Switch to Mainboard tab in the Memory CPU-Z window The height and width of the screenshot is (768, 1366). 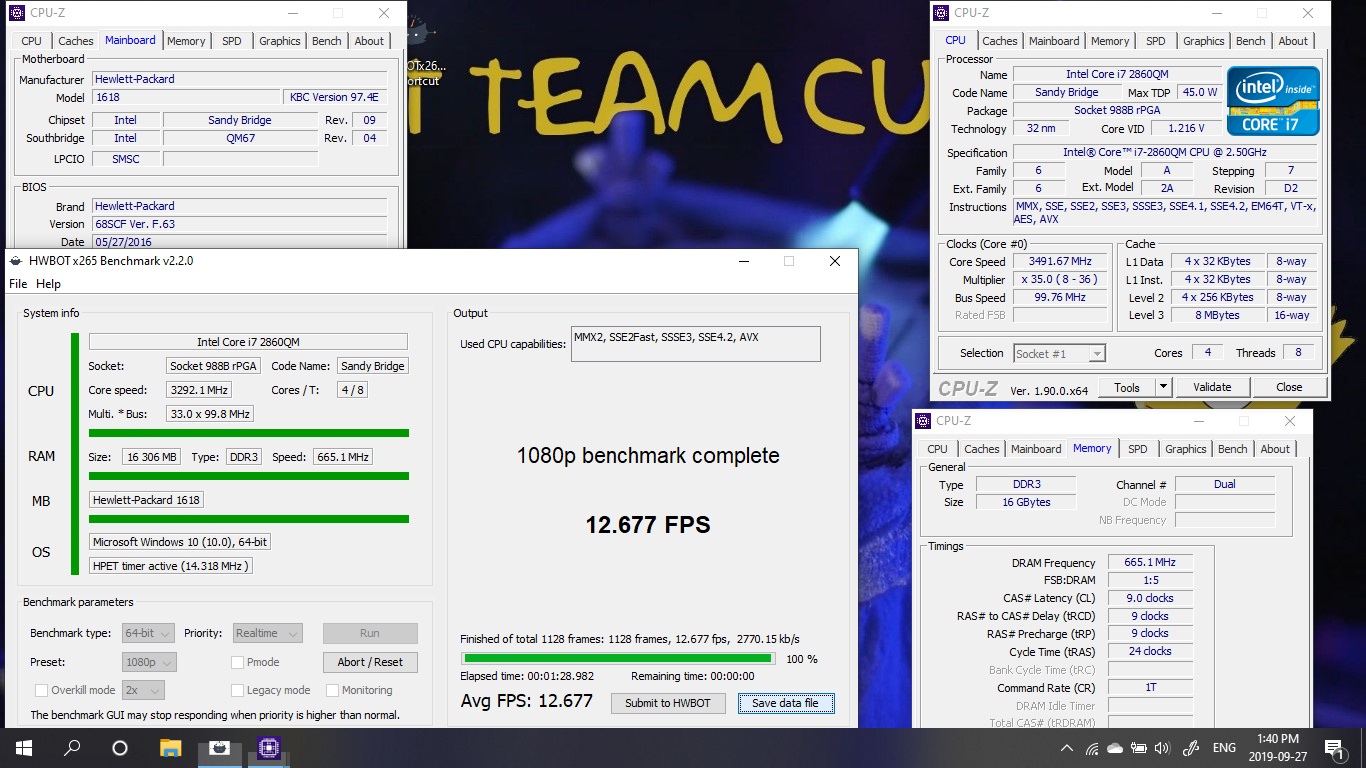click(x=1036, y=449)
